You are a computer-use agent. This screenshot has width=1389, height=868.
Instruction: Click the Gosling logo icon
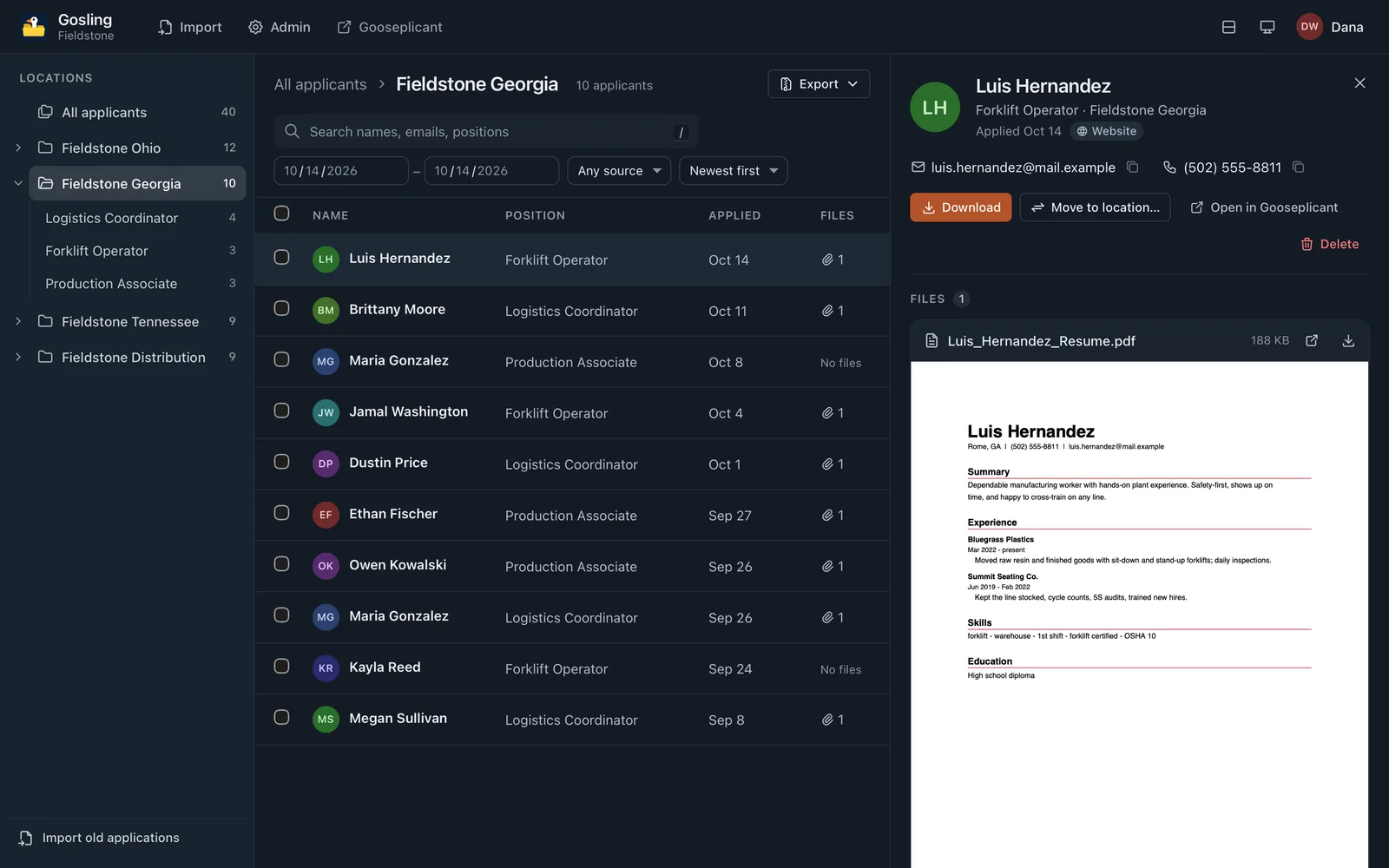(34, 27)
